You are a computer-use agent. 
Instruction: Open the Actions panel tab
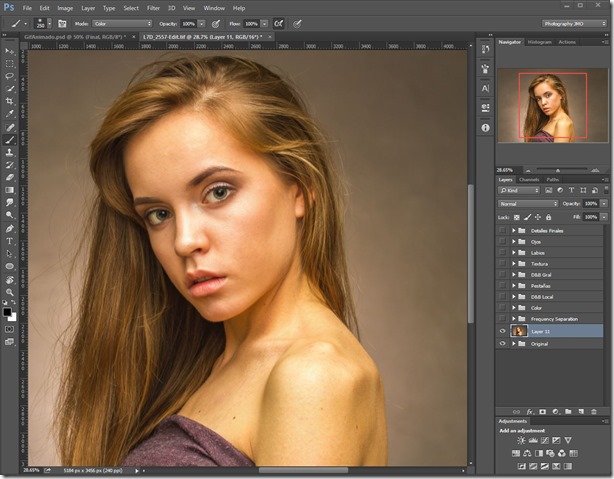(567, 42)
